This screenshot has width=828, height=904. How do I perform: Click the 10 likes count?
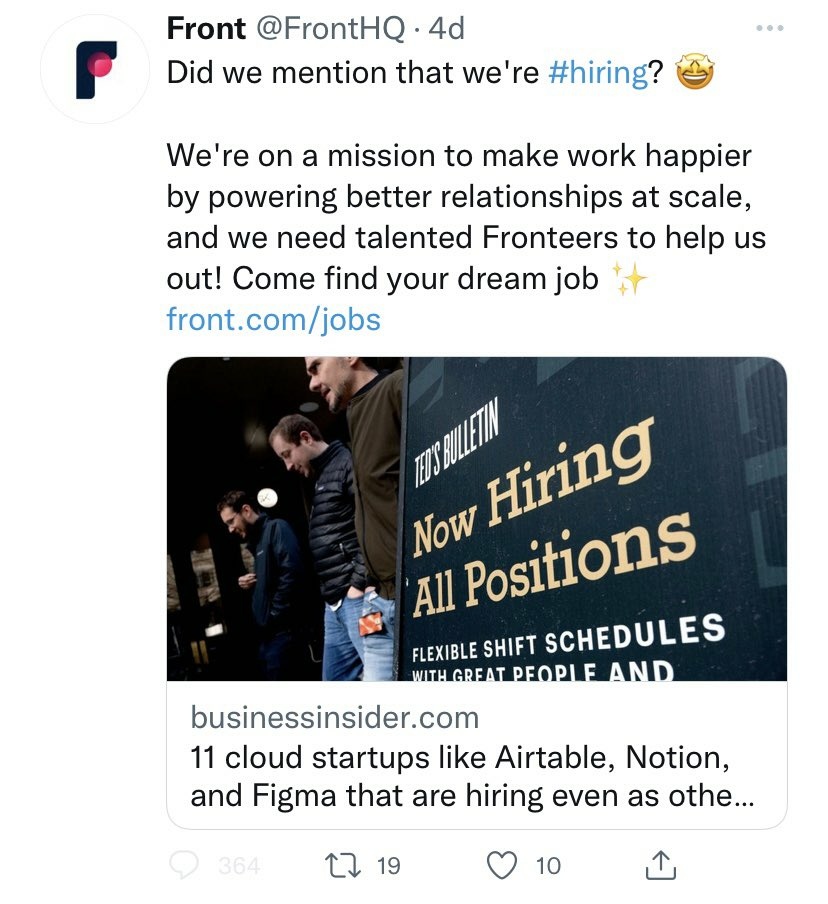(x=547, y=866)
